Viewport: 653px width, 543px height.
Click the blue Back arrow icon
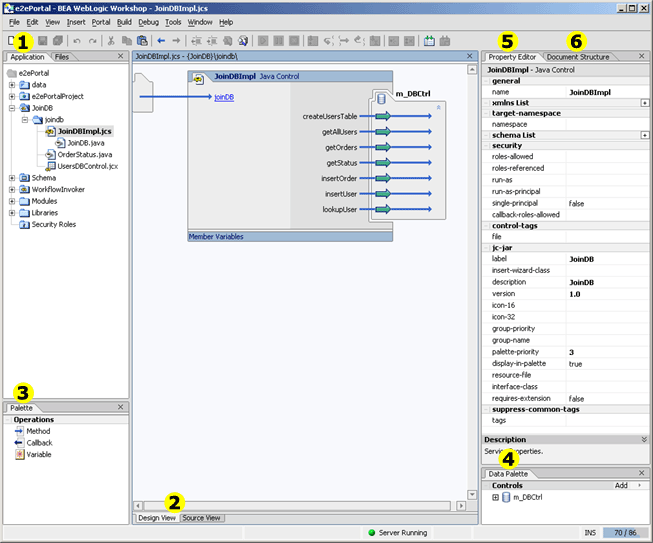point(161,40)
